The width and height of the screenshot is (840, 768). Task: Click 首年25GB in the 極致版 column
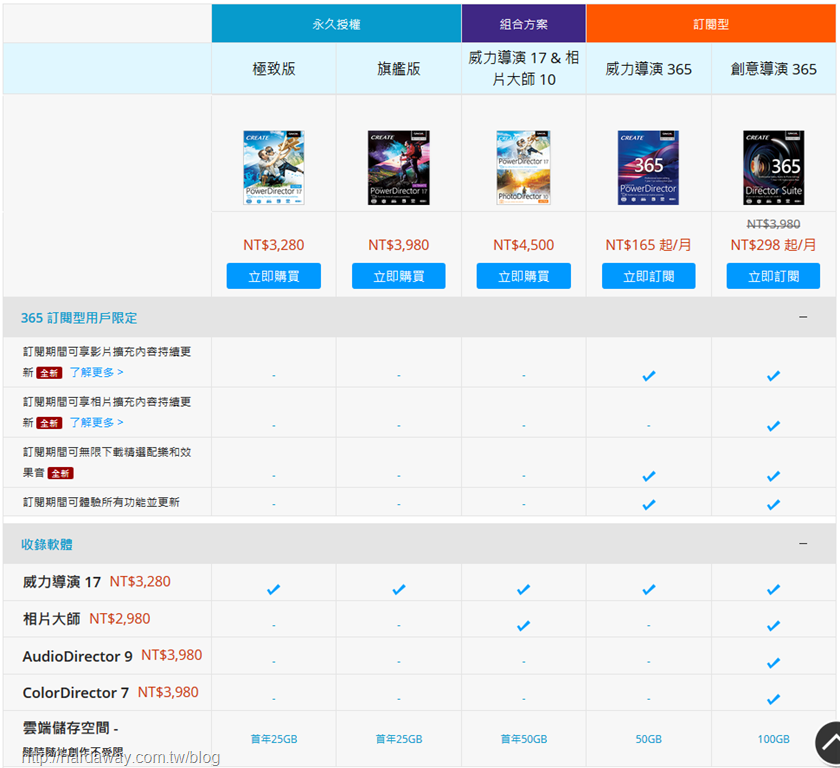(x=274, y=739)
